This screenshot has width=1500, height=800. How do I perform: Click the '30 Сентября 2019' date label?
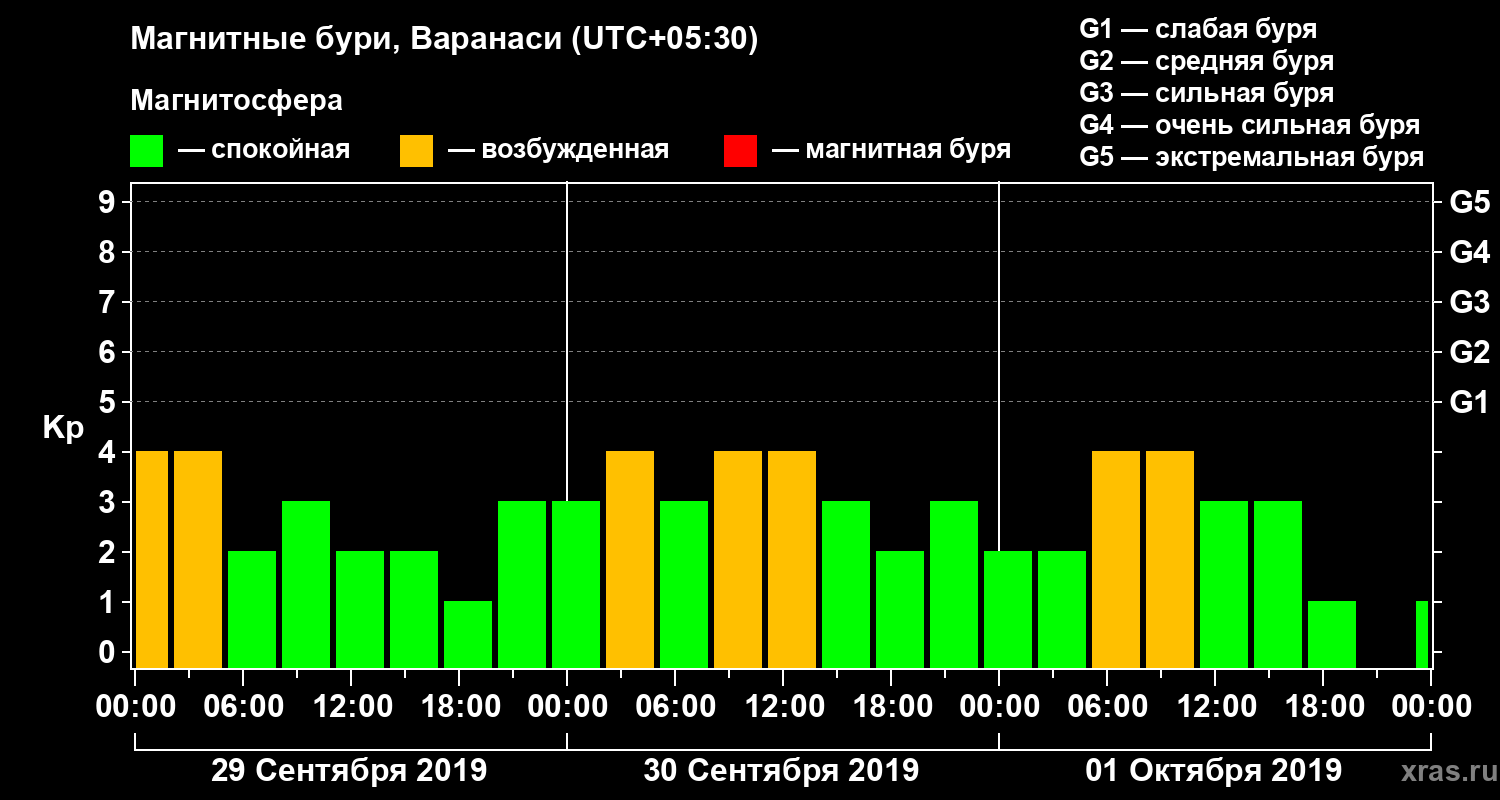[x=781, y=771]
